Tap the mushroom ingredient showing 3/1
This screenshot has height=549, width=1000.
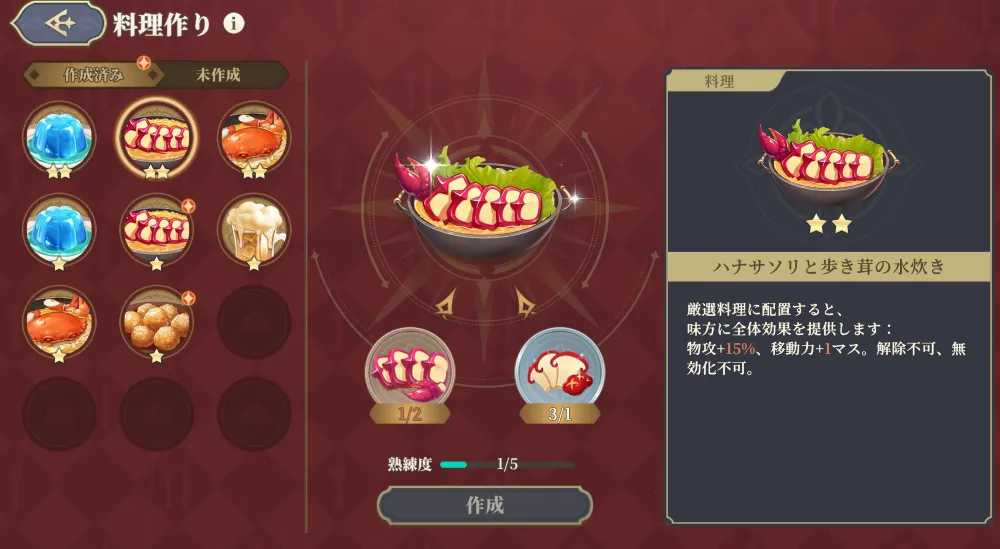point(559,375)
